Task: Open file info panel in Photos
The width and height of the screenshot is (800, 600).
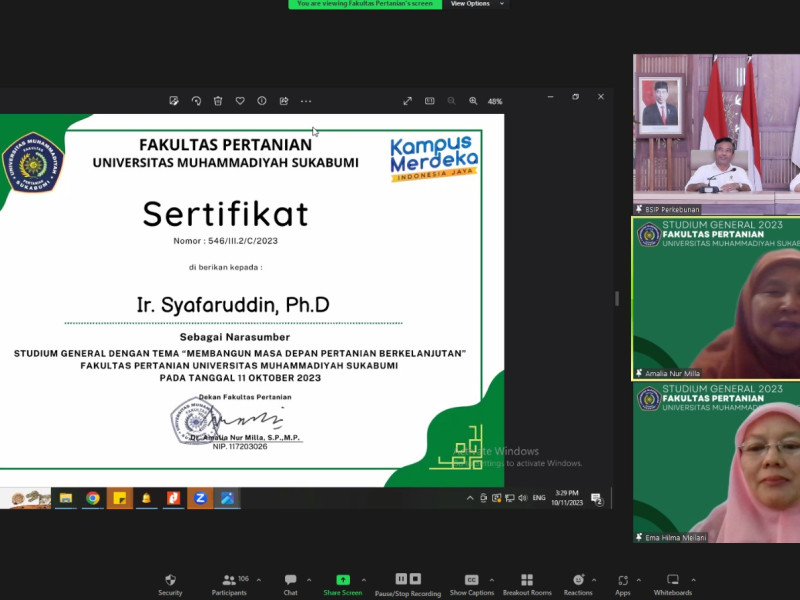Action: 262,101
